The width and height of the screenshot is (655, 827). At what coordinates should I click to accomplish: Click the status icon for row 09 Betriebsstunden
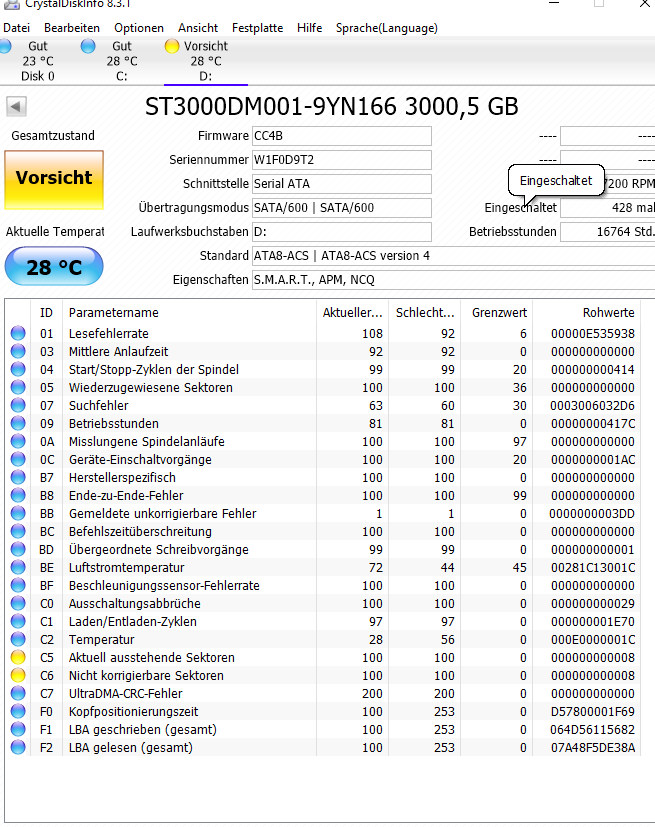click(18, 424)
